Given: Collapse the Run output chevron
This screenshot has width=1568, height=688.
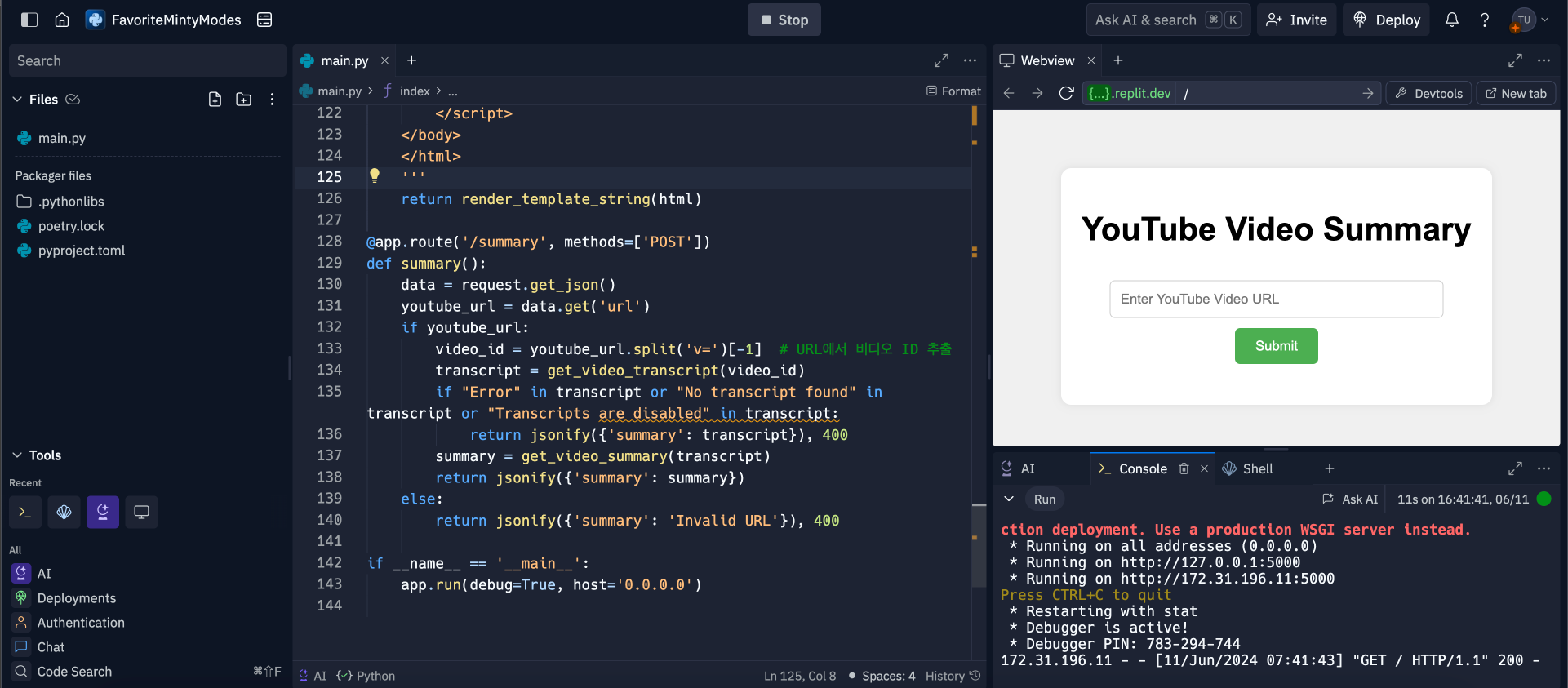Looking at the screenshot, I should pos(1009,499).
